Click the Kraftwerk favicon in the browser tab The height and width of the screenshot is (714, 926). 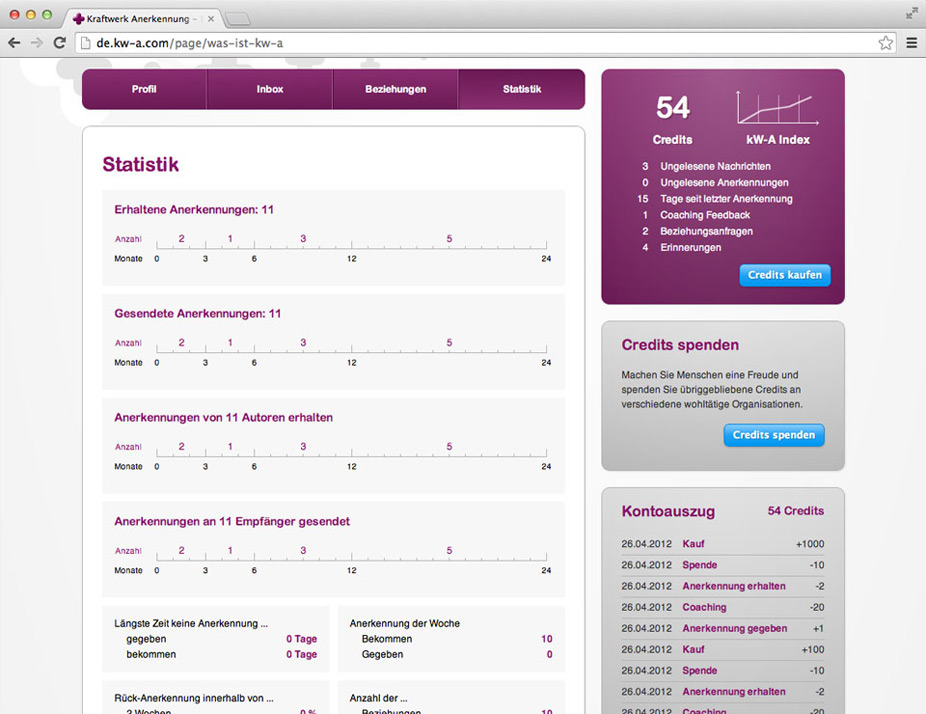click(79, 18)
